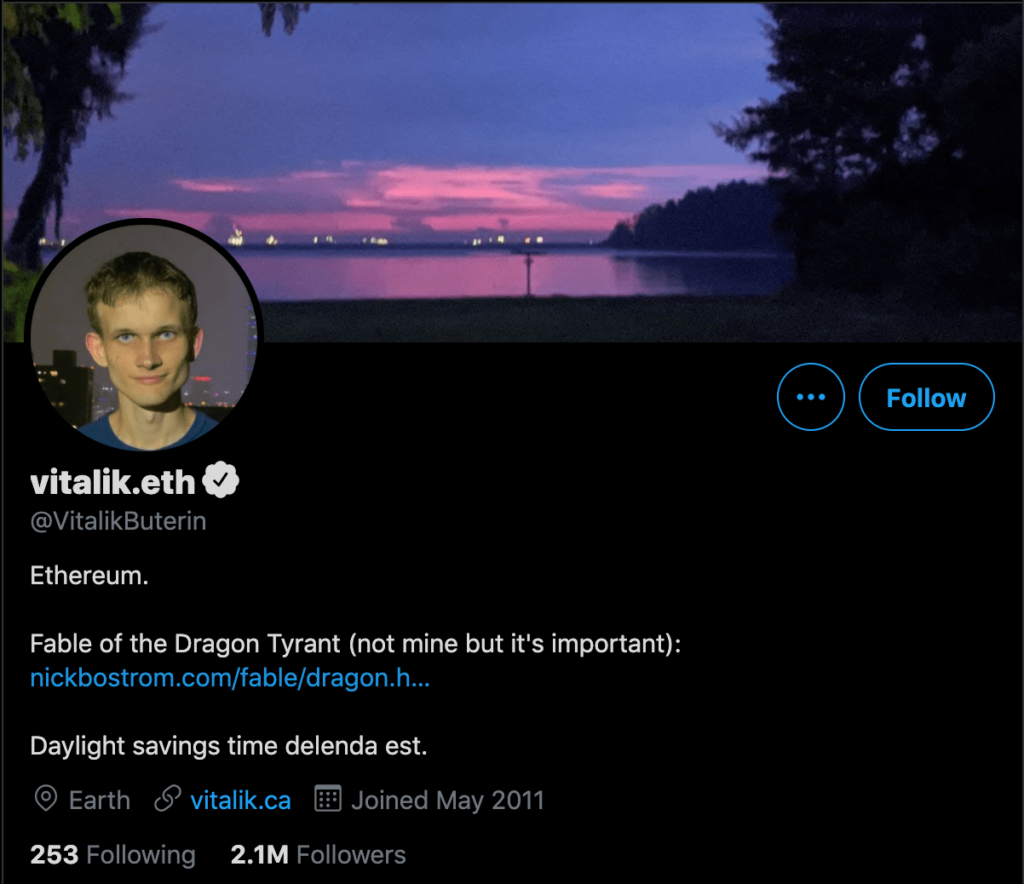Click the location pin icon
The height and width of the screenshot is (884, 1024).
[x=45, y=800]
